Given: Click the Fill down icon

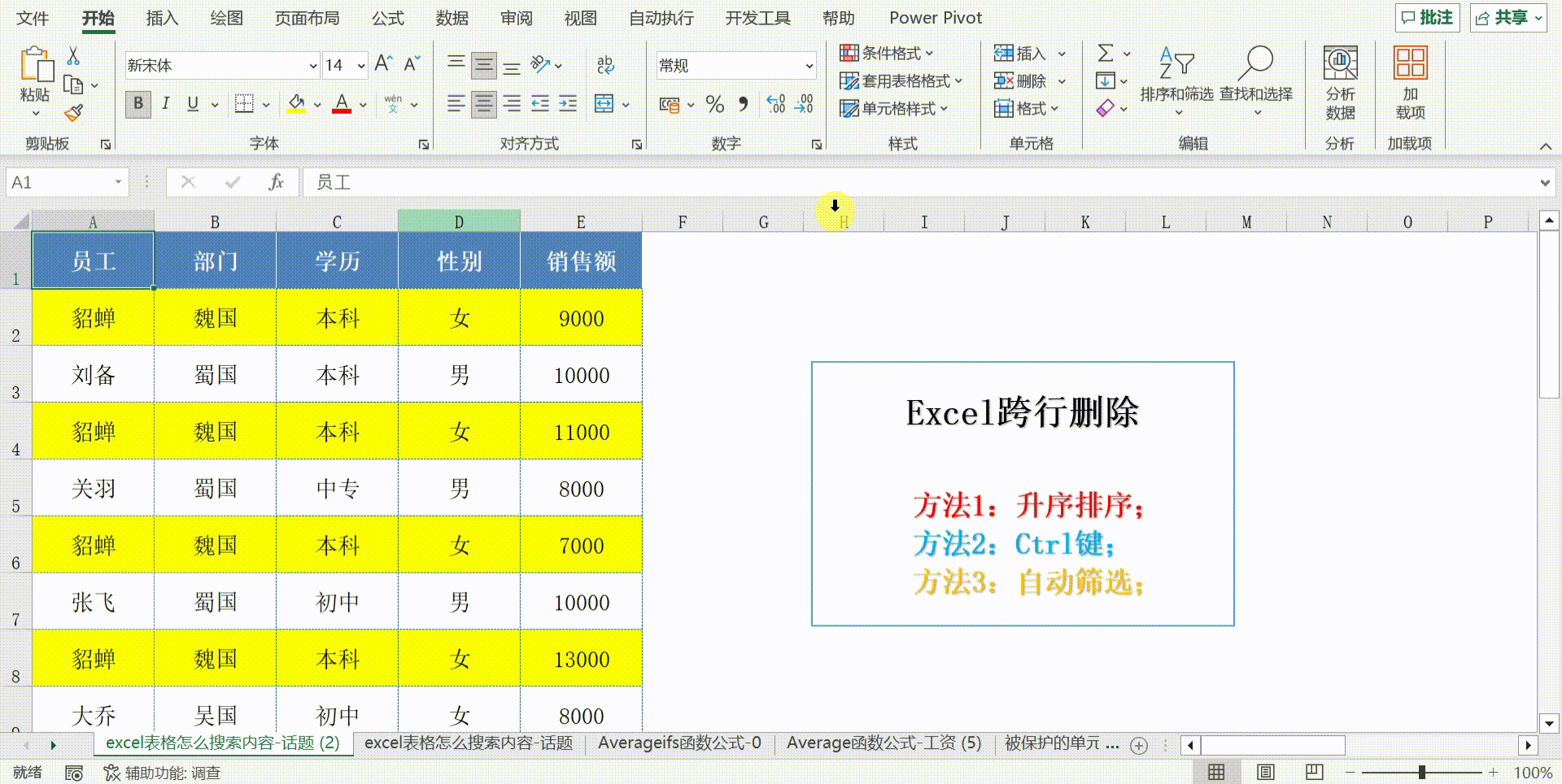Looking at the screenshot, I should tap(1106, 81).
